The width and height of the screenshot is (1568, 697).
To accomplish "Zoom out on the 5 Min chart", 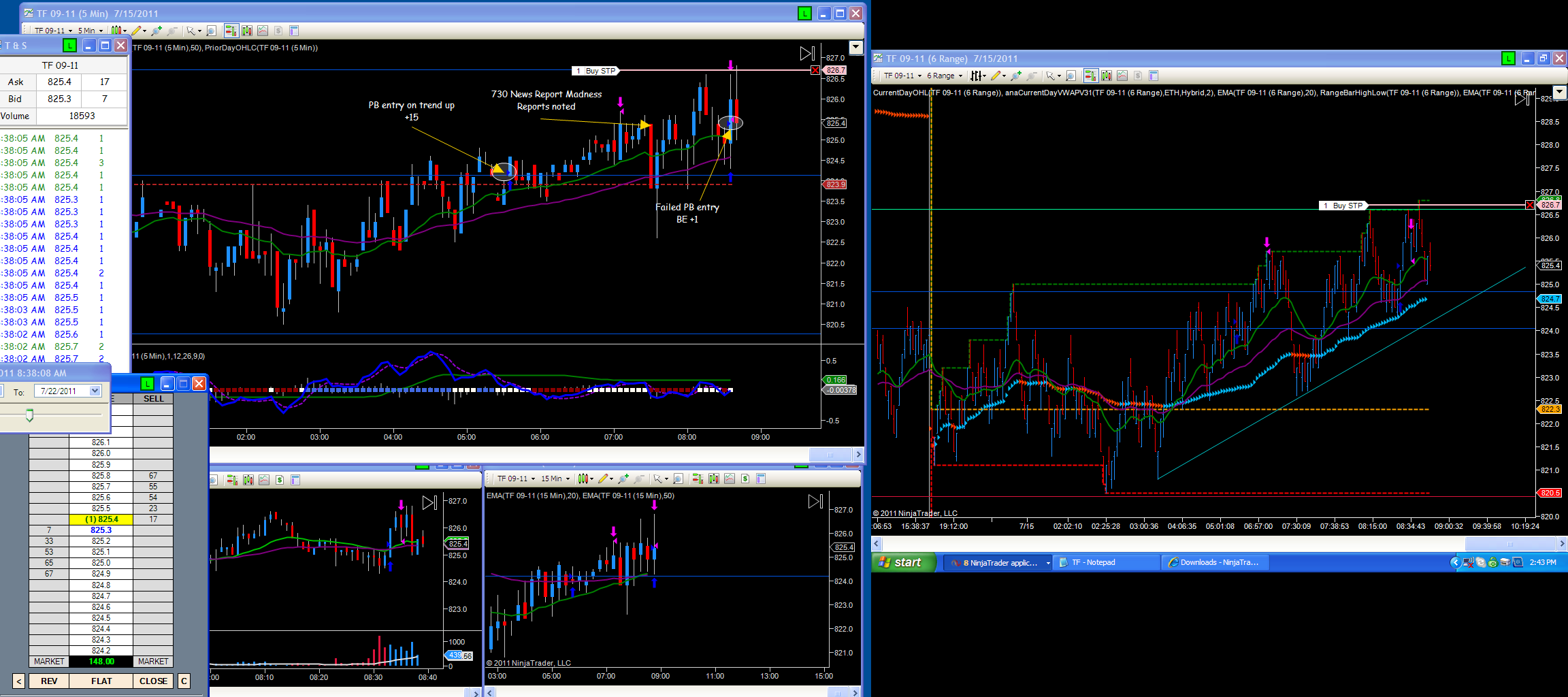I will pyautogui.click(x=172, y=31).
